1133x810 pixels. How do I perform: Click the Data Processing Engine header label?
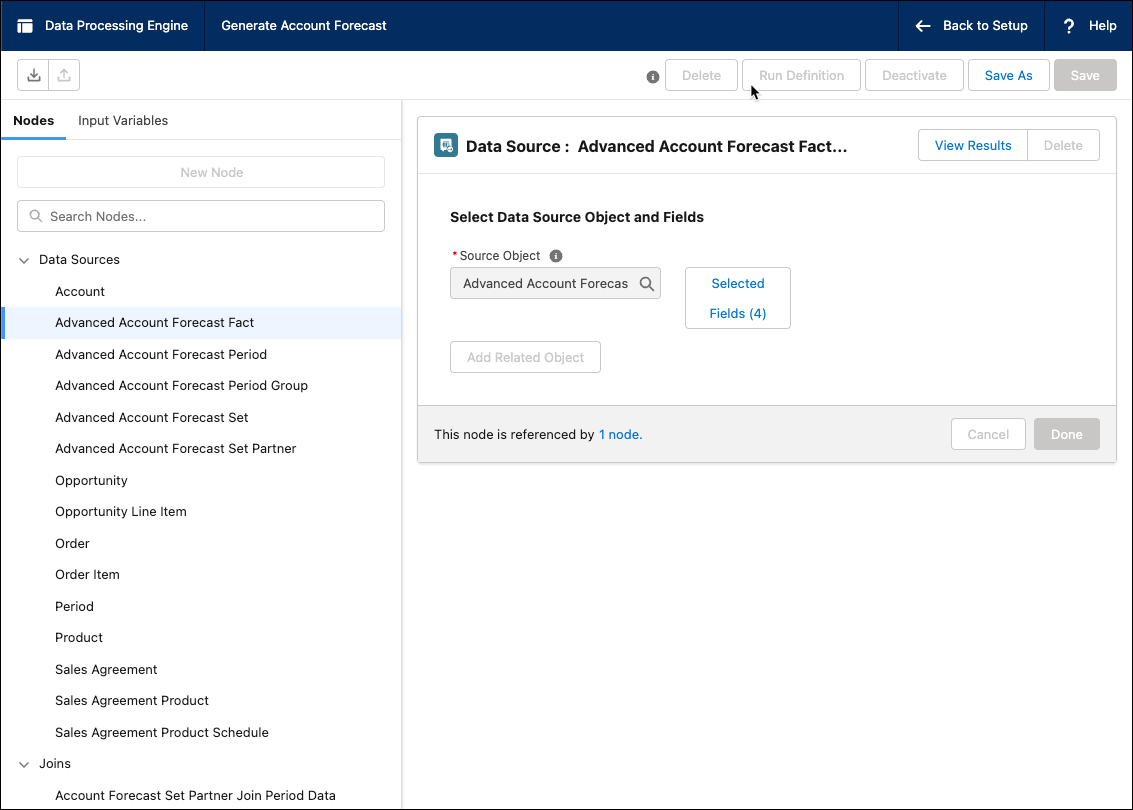(116, 26)
